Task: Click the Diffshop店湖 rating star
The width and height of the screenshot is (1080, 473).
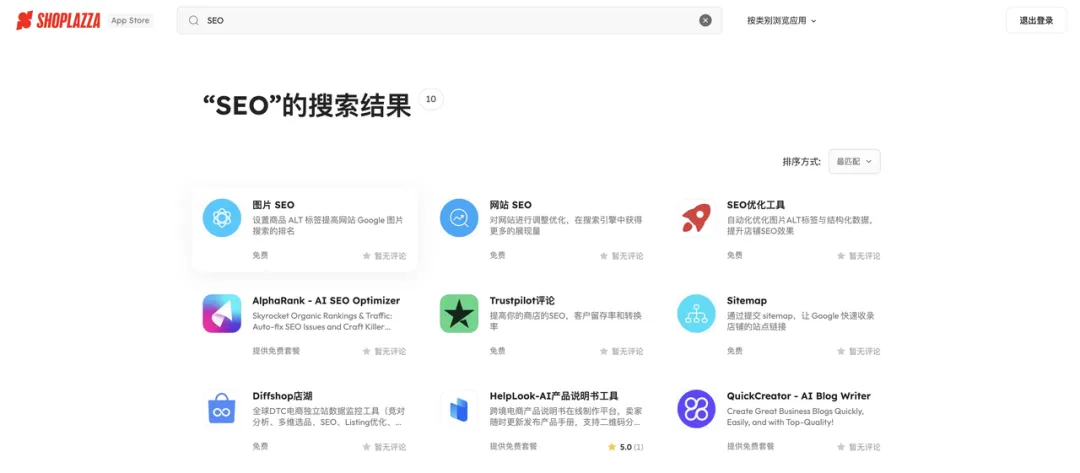Action: pos(366,447)
